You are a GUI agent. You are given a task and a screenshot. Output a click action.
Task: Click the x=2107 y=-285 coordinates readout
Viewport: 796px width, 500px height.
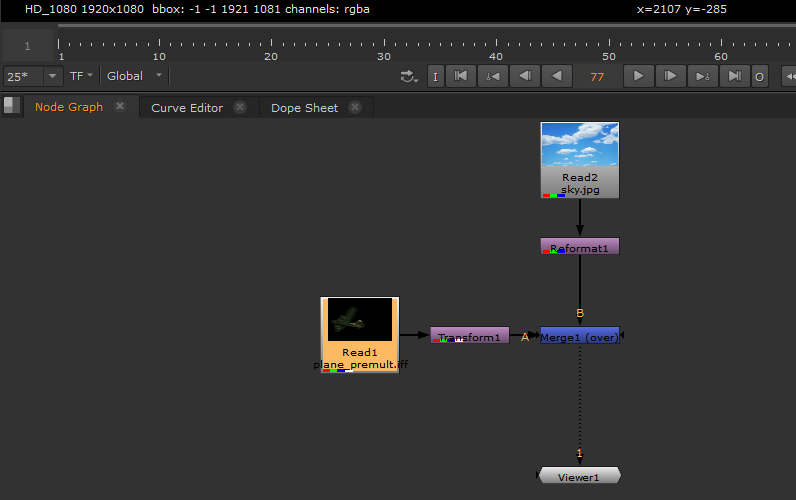point(682,9)
